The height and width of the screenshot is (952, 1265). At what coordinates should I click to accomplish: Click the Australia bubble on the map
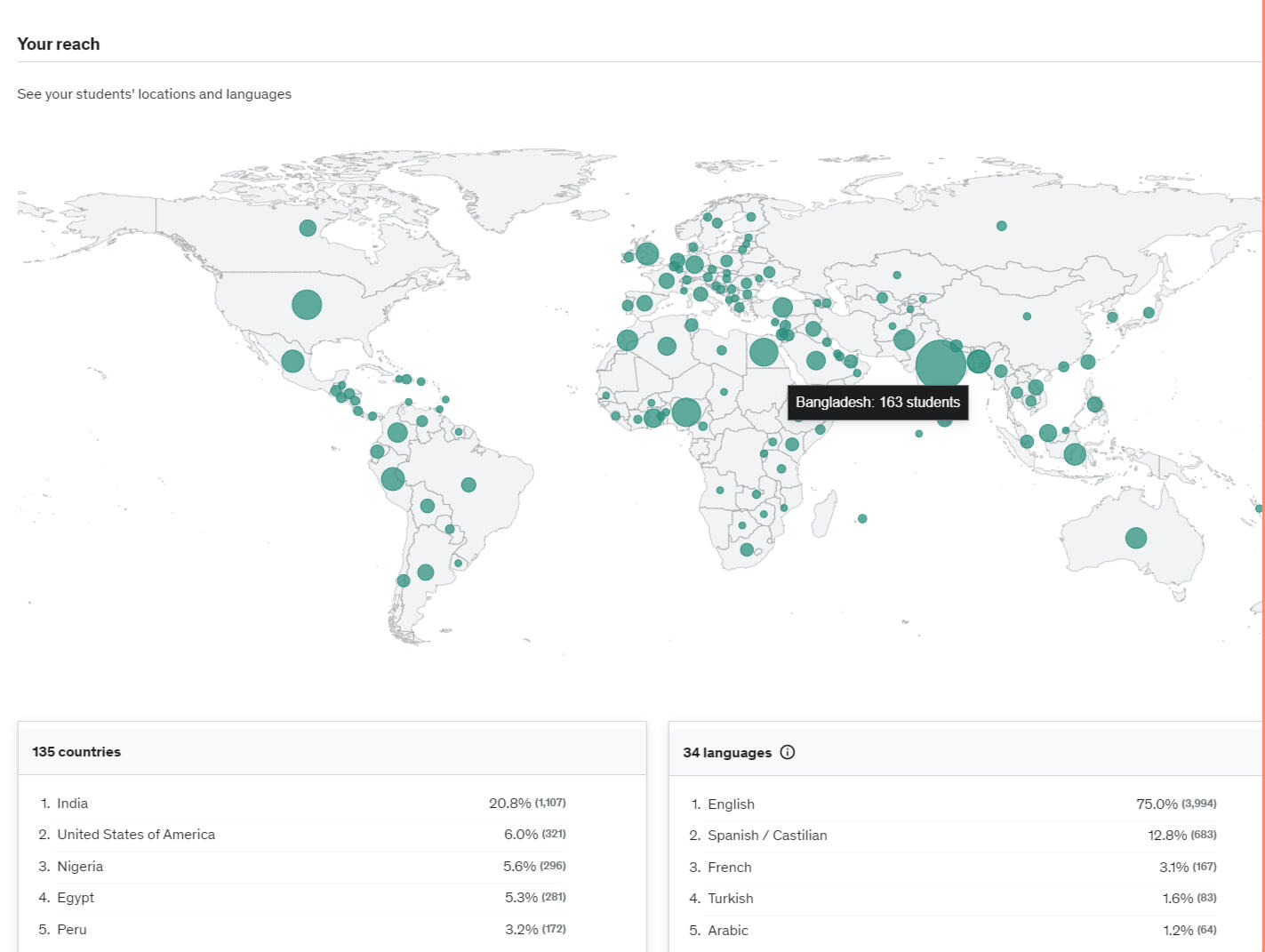1135,538
